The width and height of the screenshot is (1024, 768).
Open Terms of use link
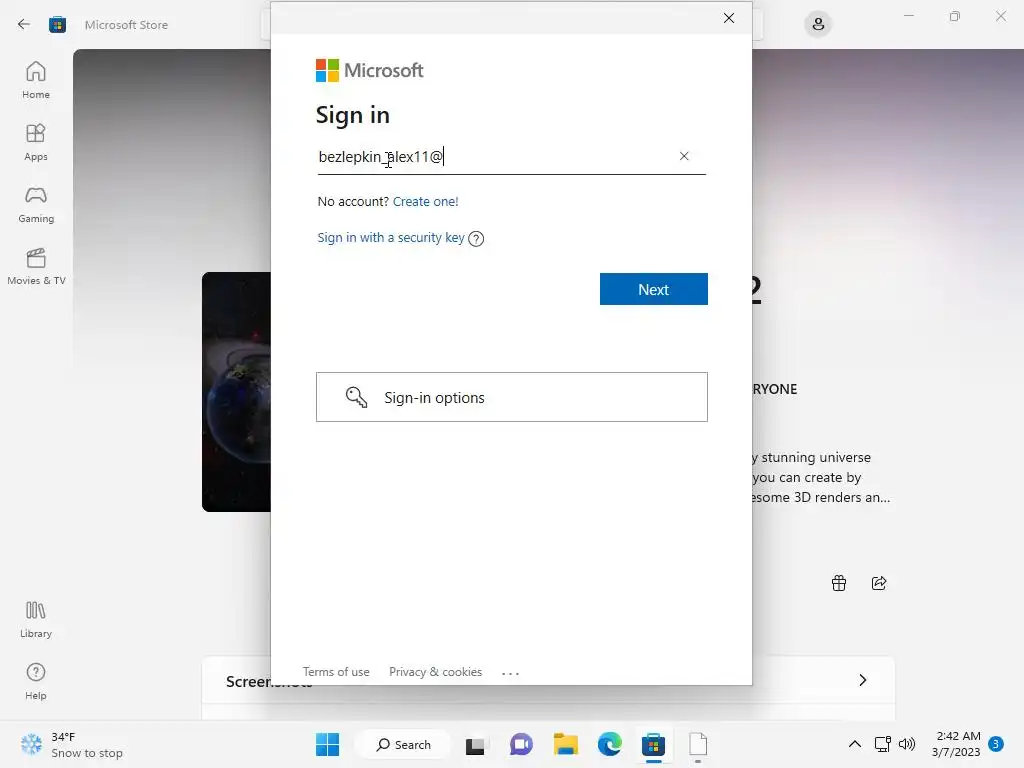click(336, 671)
